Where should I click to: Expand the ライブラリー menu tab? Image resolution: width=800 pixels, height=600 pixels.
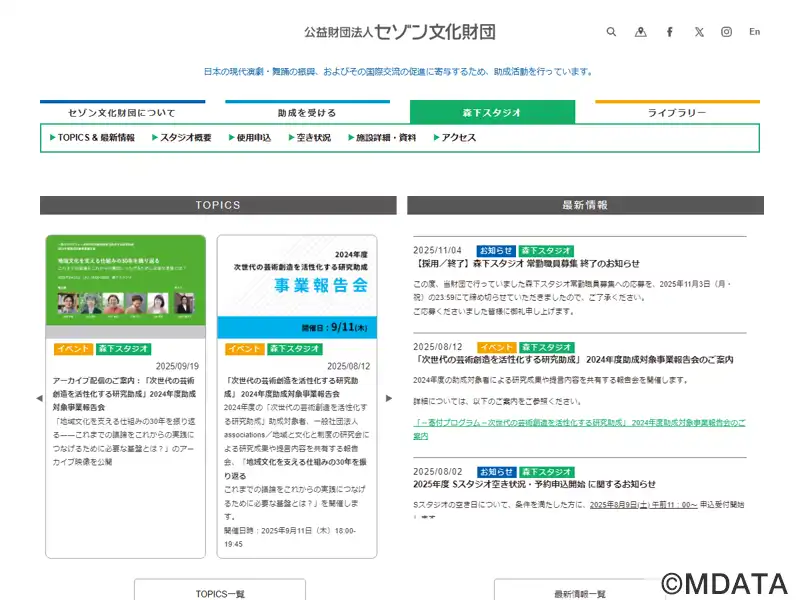pyautogui.click(x=677, y=113)
